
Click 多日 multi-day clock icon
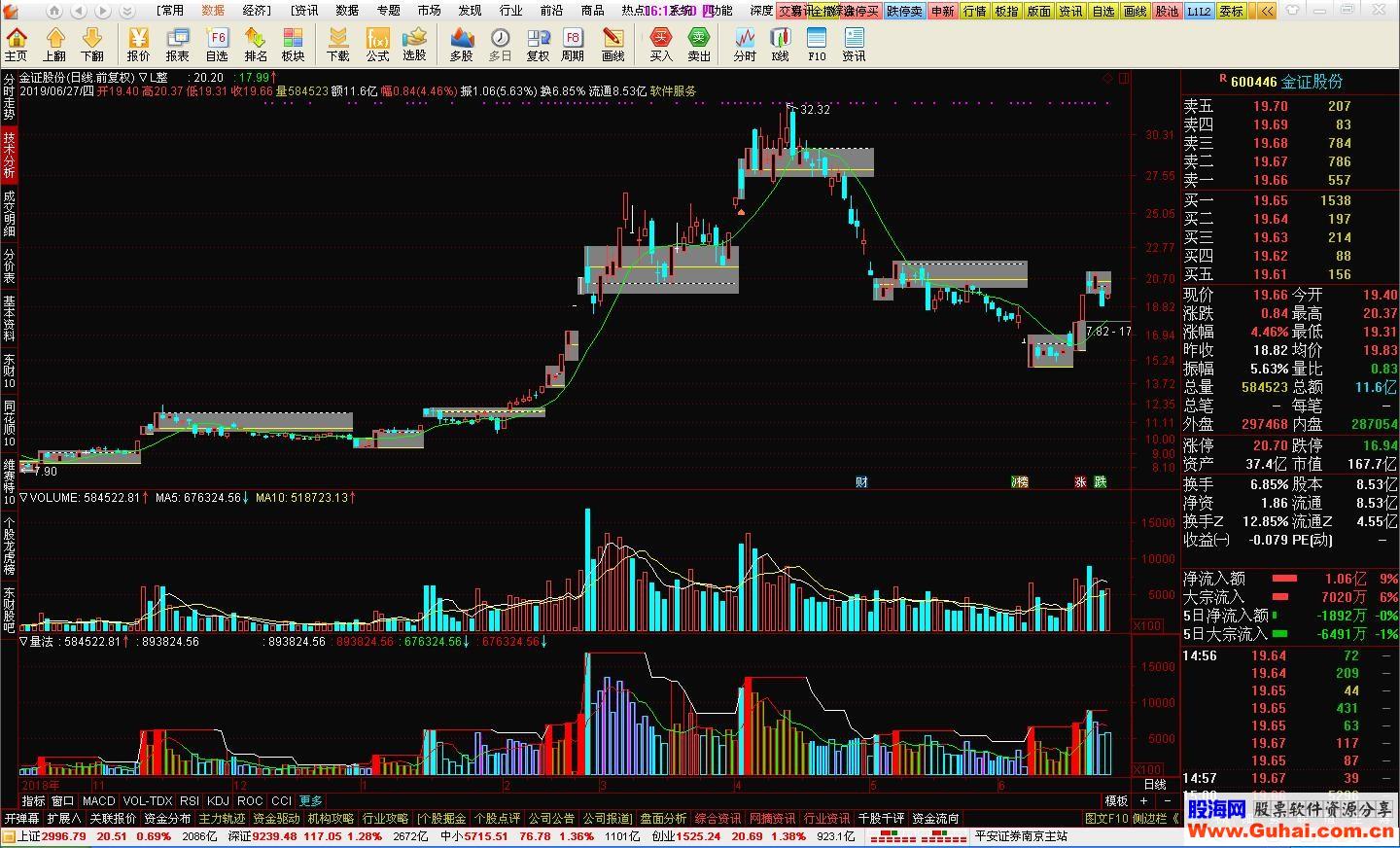[x=500, y=44]
